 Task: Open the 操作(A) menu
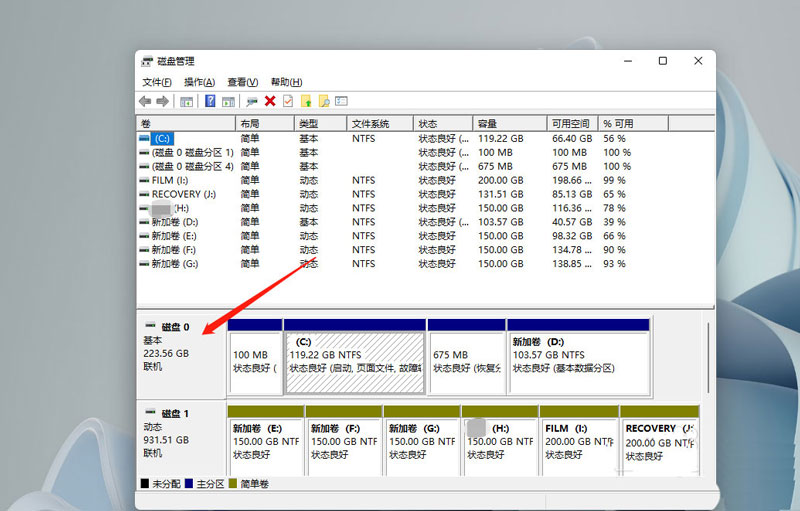coord(199,82)
